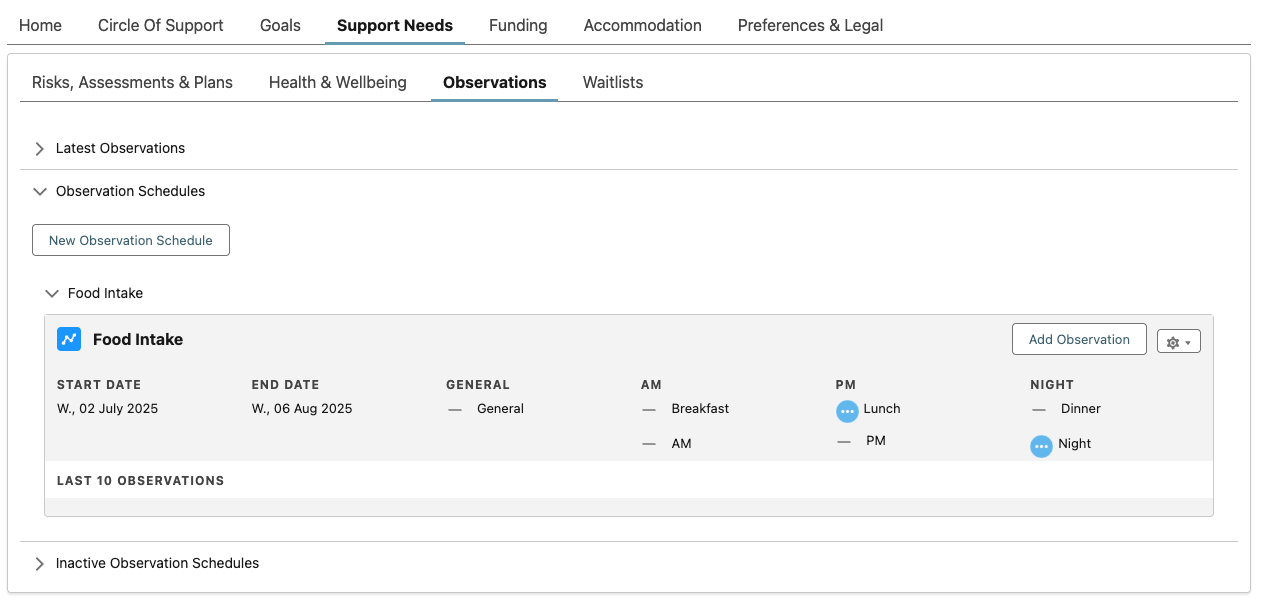Select the Health & Wellbeing subtab
Screen dimensions: 1261x600
[338, 82]
